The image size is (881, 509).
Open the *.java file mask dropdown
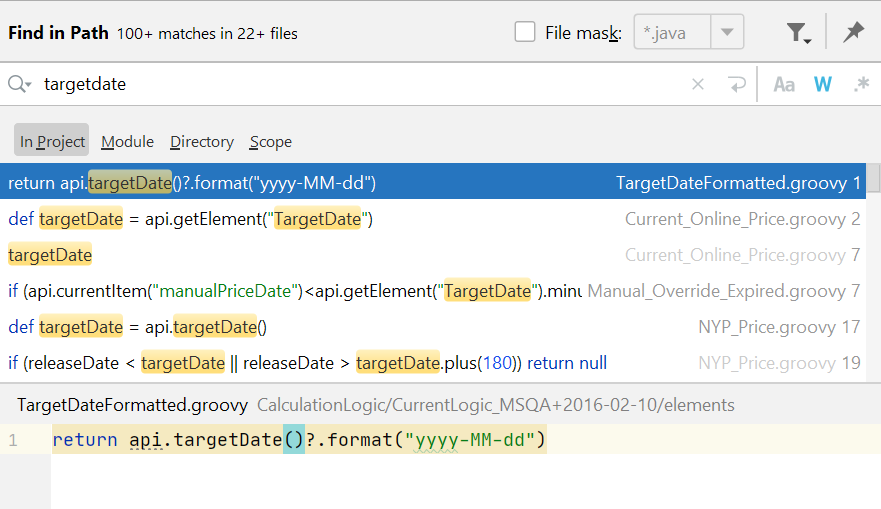[x=727, y=33]
